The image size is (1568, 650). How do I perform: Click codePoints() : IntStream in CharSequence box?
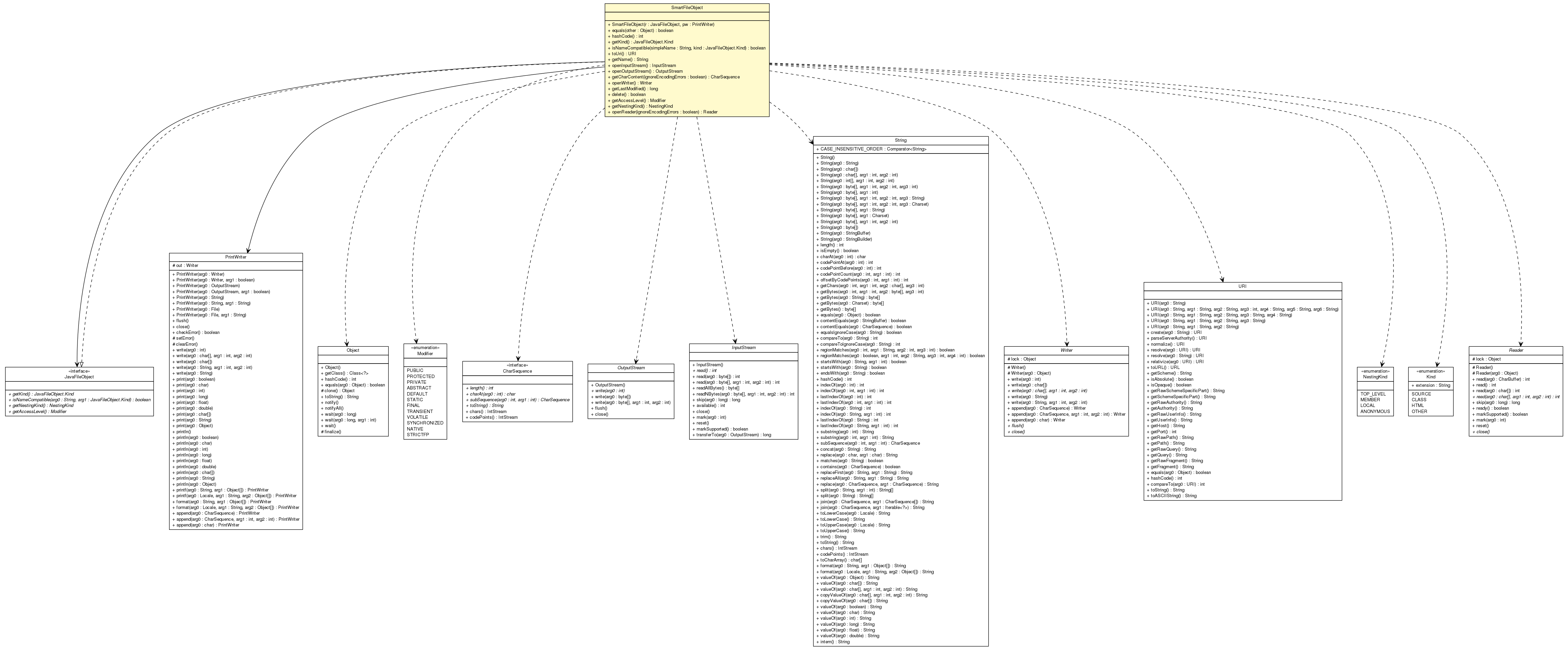point(492,418)
